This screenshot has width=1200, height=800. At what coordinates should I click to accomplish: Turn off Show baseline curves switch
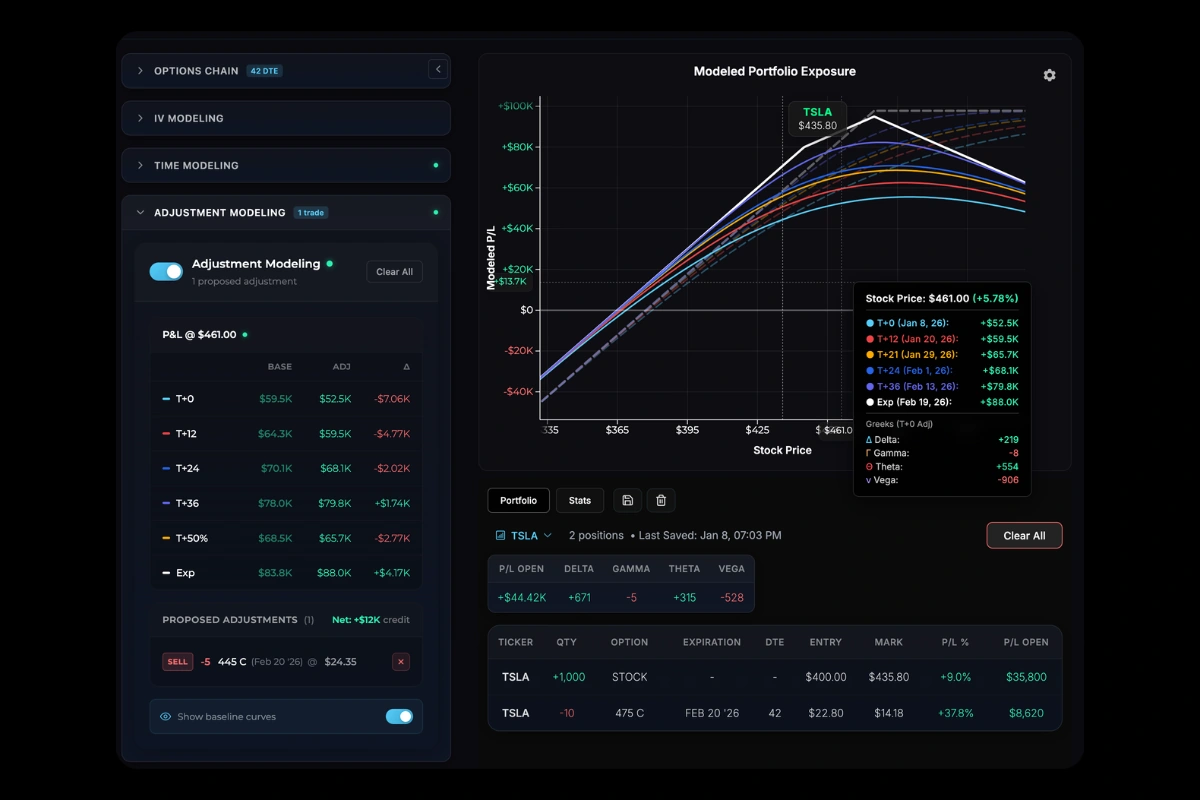(x=399, y=716)
